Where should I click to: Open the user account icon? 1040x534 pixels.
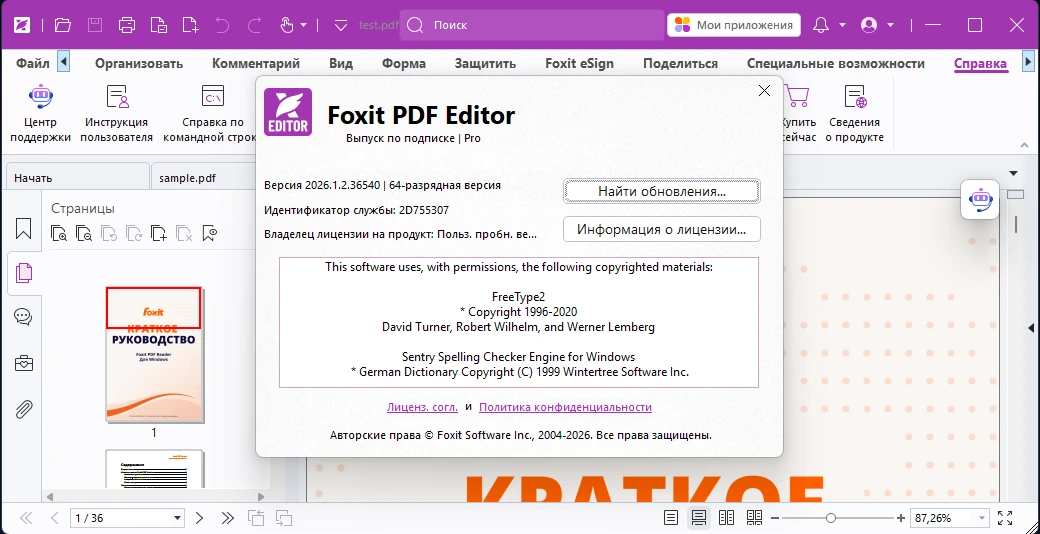[x=869, y=25]
